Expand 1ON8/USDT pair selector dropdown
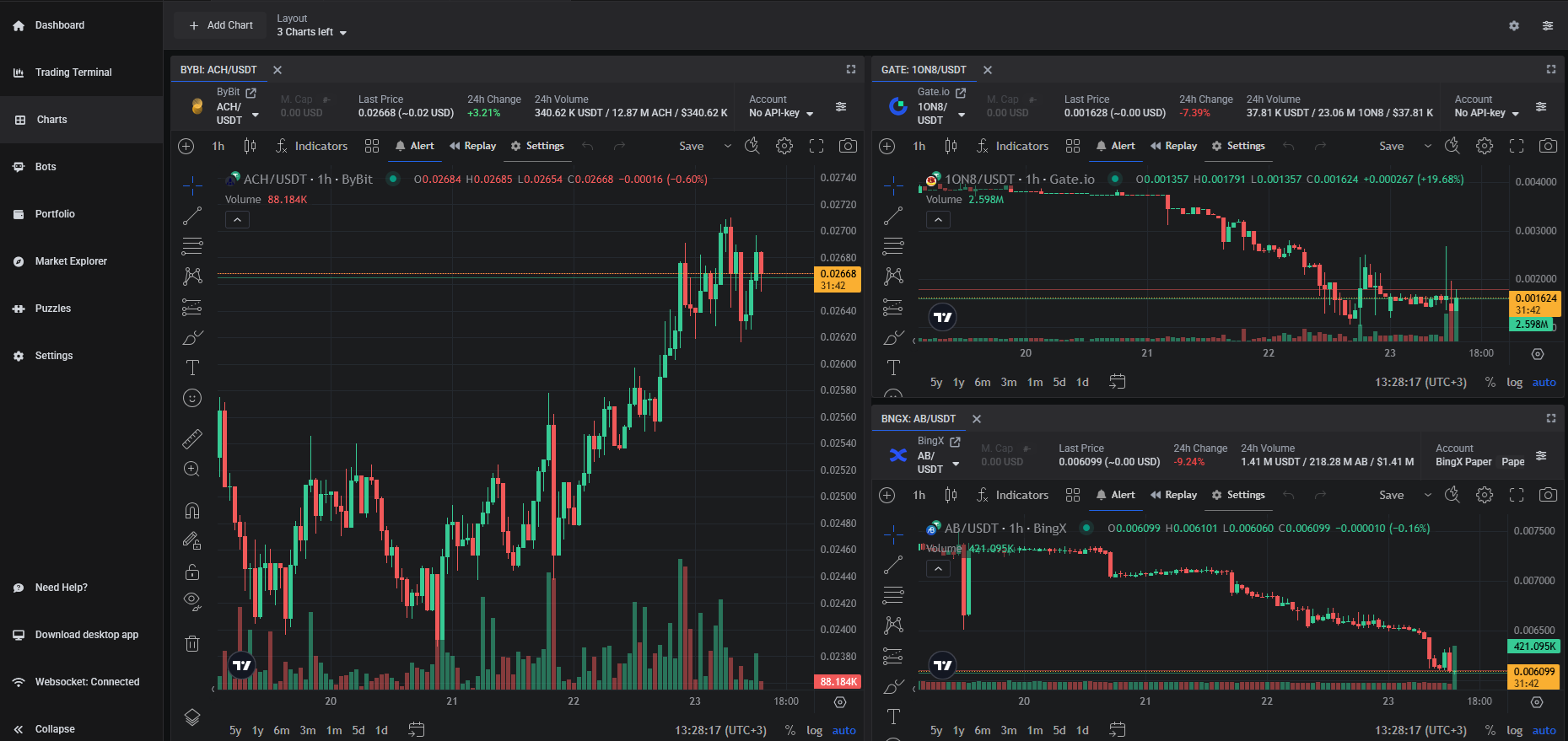Image resolution: width=1568 pixels, height=741 pixels. (x=962, y=115)
